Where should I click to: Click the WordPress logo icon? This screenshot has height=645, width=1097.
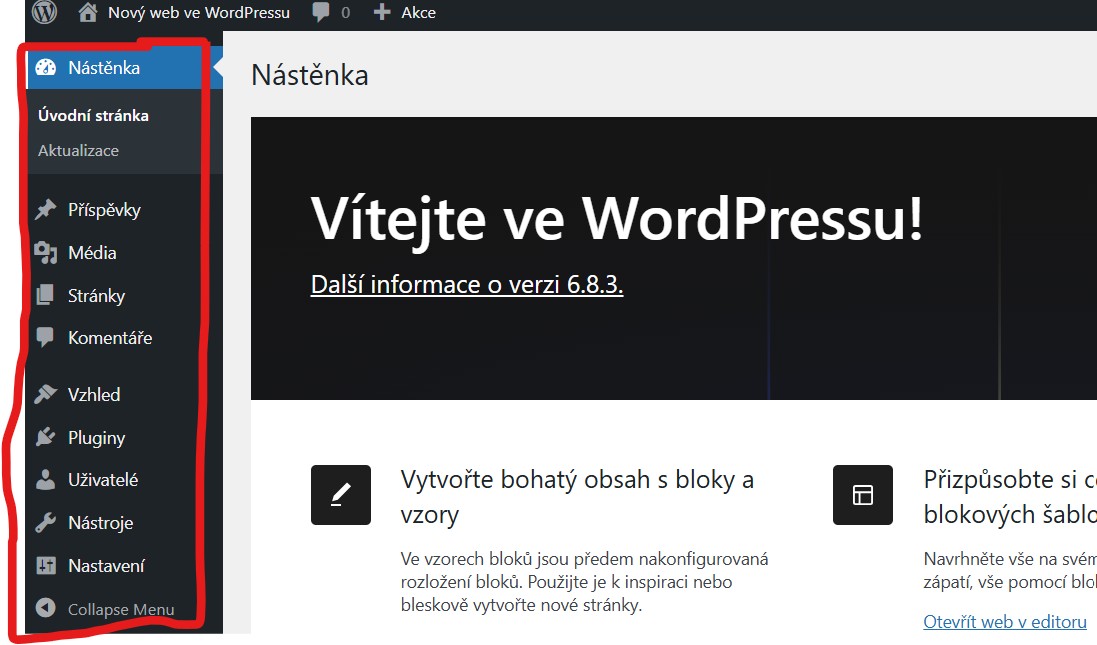pos(45,12)
